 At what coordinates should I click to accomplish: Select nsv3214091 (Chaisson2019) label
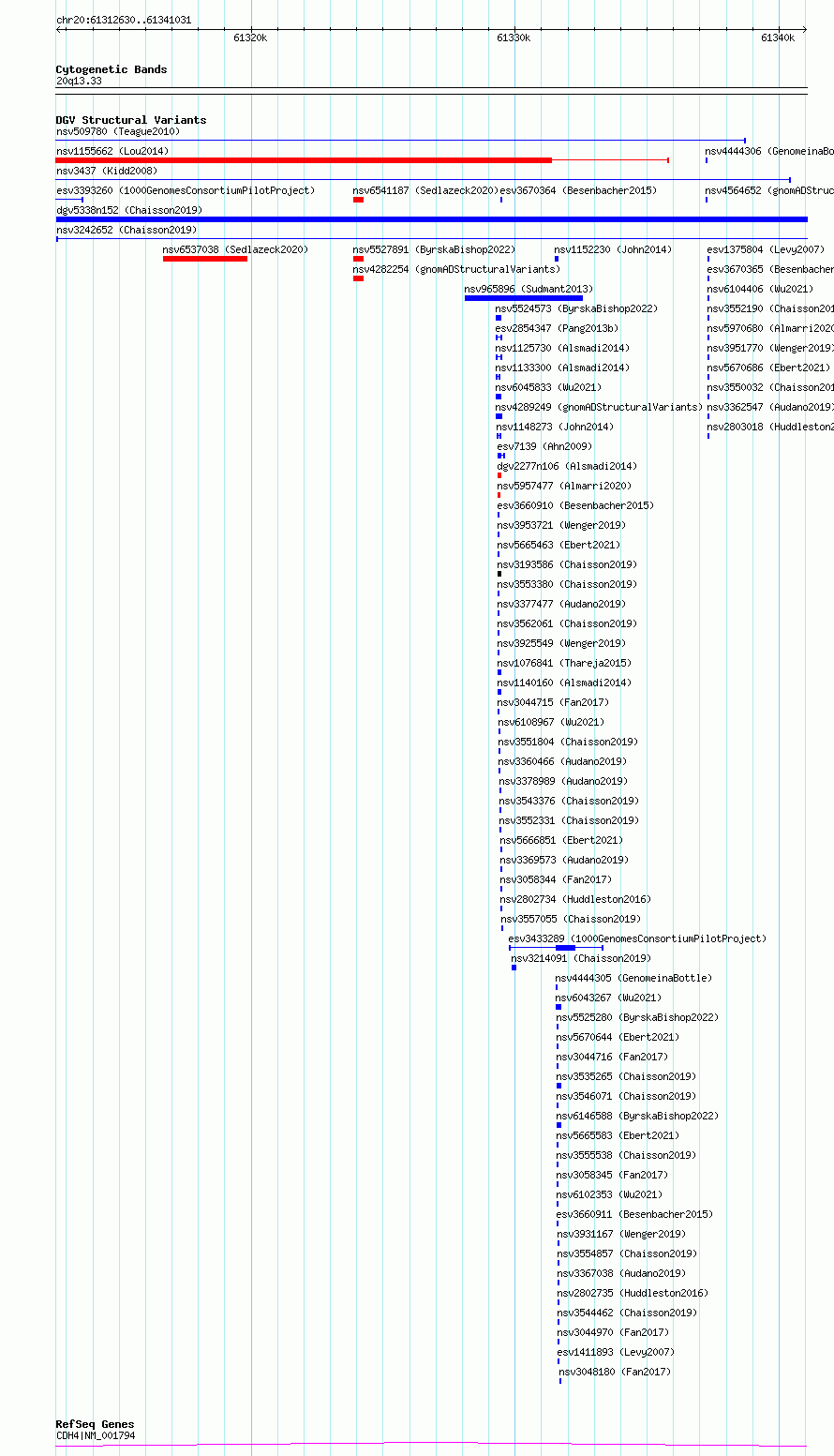pos(581,958)
